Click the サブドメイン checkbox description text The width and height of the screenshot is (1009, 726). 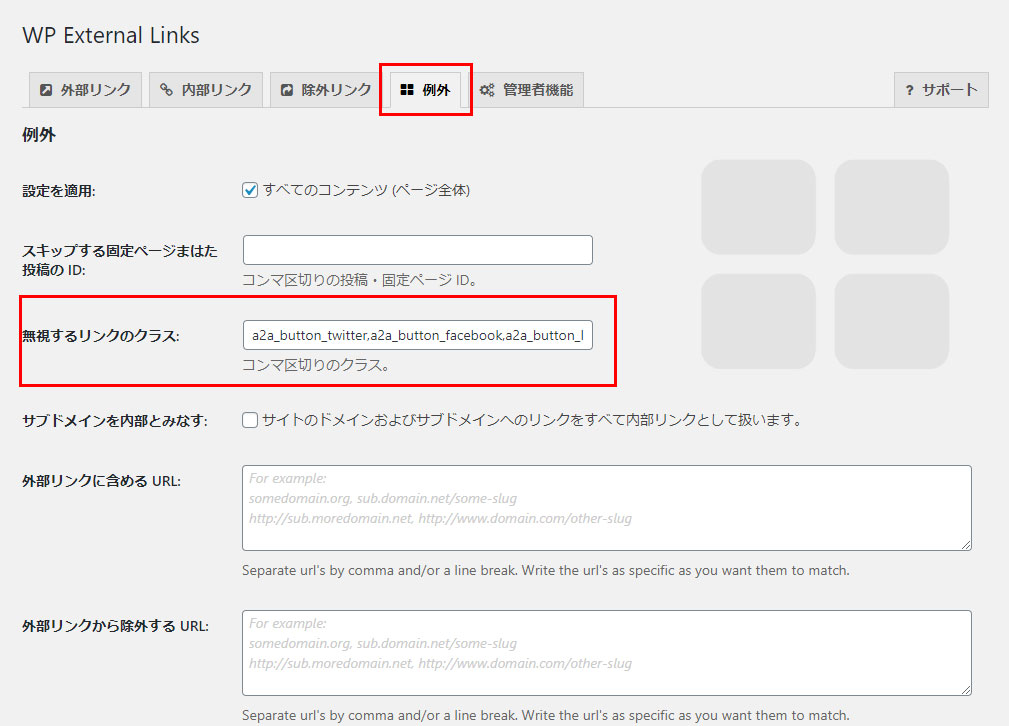(x=532, y=420)
